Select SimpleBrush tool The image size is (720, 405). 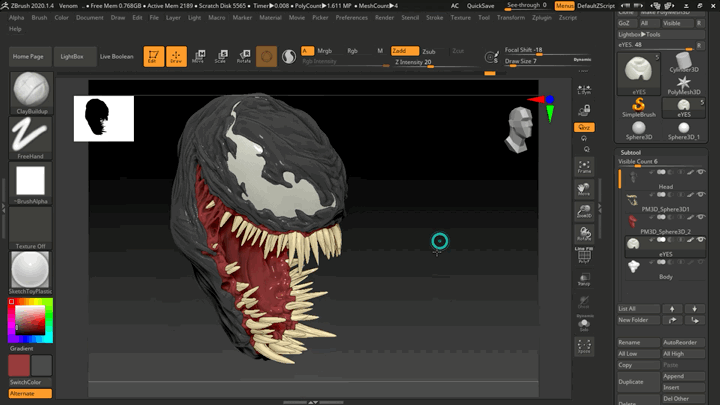tap(639, 108)
